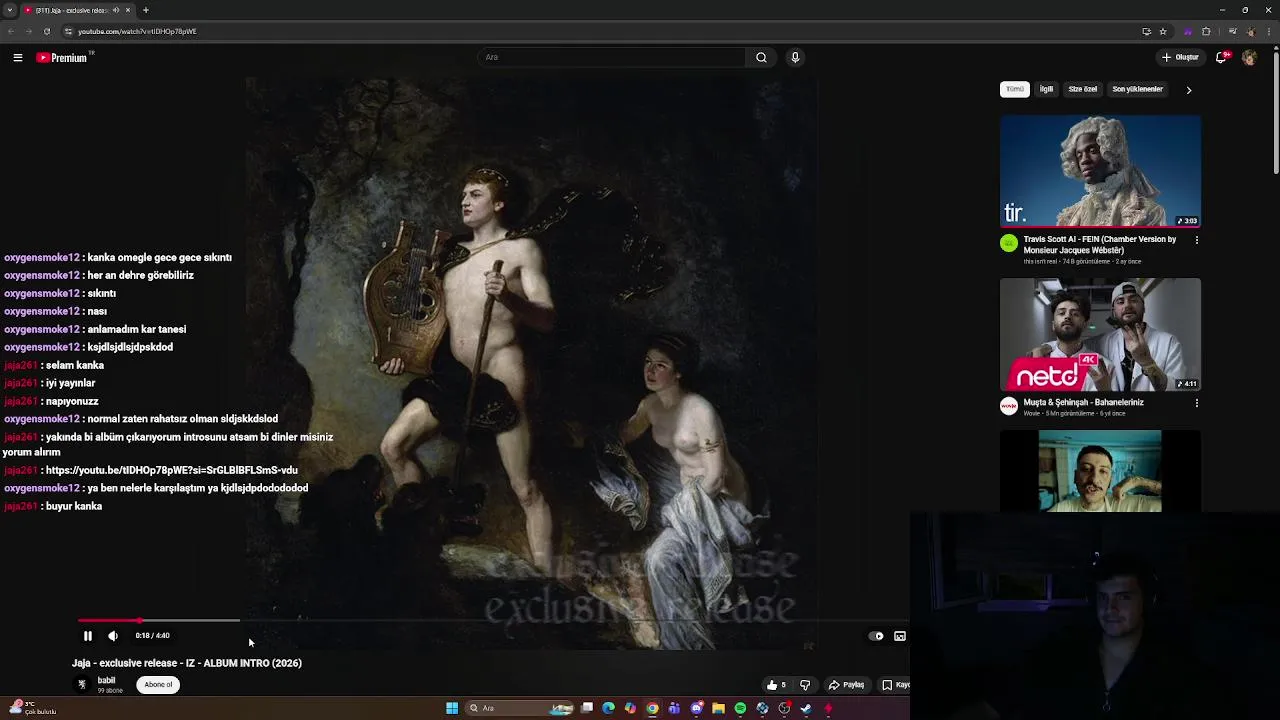Viewport: 1280px width, 720px height.
Task: Open Microsoft Edge from the taskbar
Action: (608, 708)
